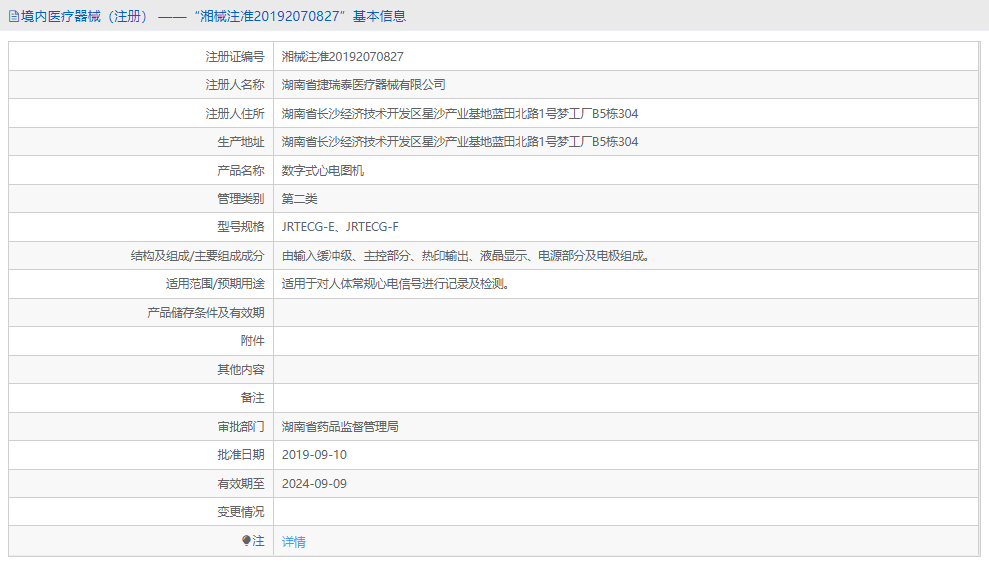The image size is (989, 564).
Task: Click the intended use text 适用于对人体常规心电信号
Action: [x=395, y=284]
